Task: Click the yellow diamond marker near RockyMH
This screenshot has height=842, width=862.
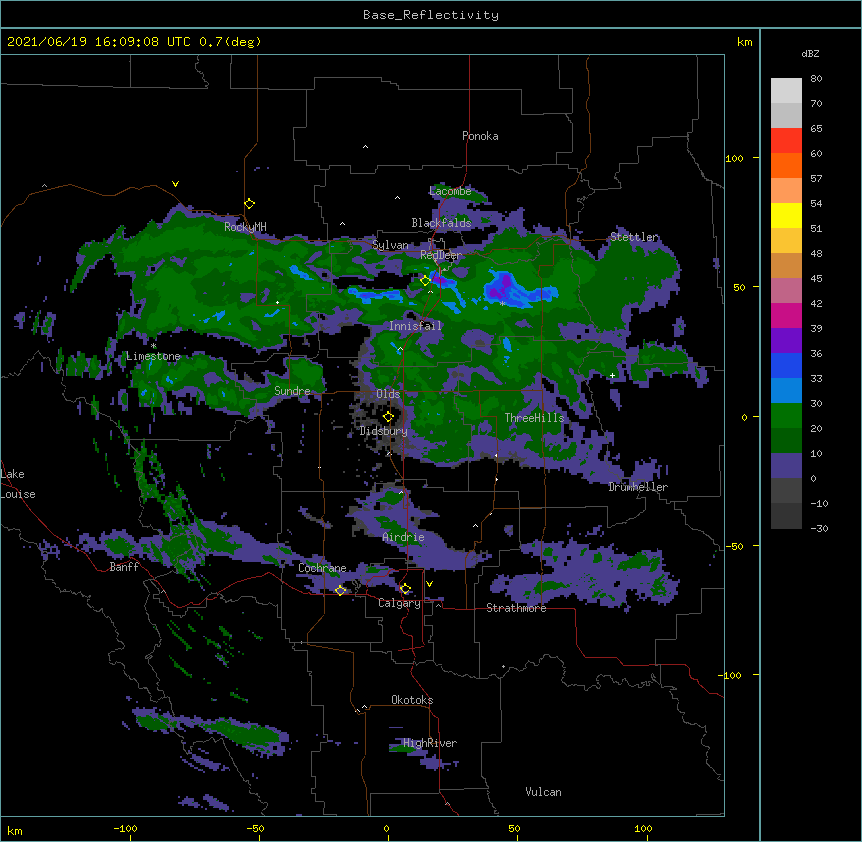Action: tap(250, 204)
